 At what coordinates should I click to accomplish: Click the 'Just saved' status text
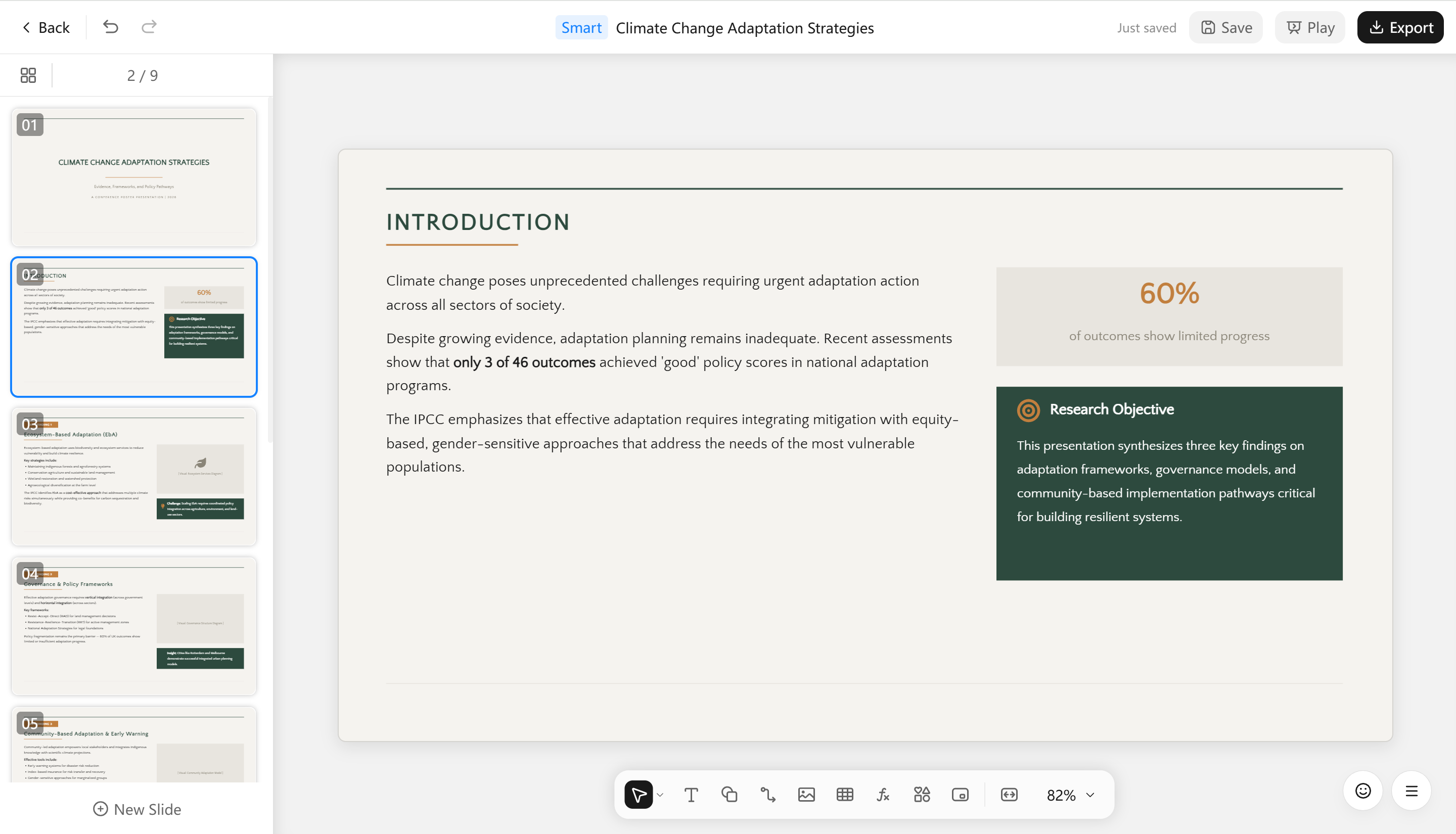1146,28
